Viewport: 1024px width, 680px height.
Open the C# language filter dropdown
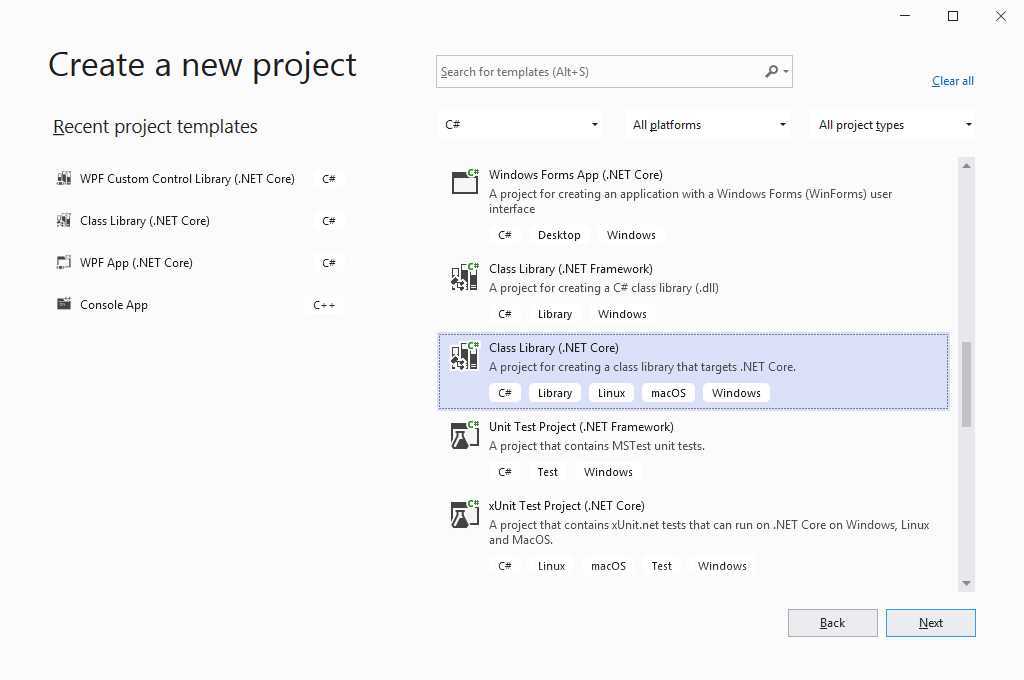pos(520,125)
